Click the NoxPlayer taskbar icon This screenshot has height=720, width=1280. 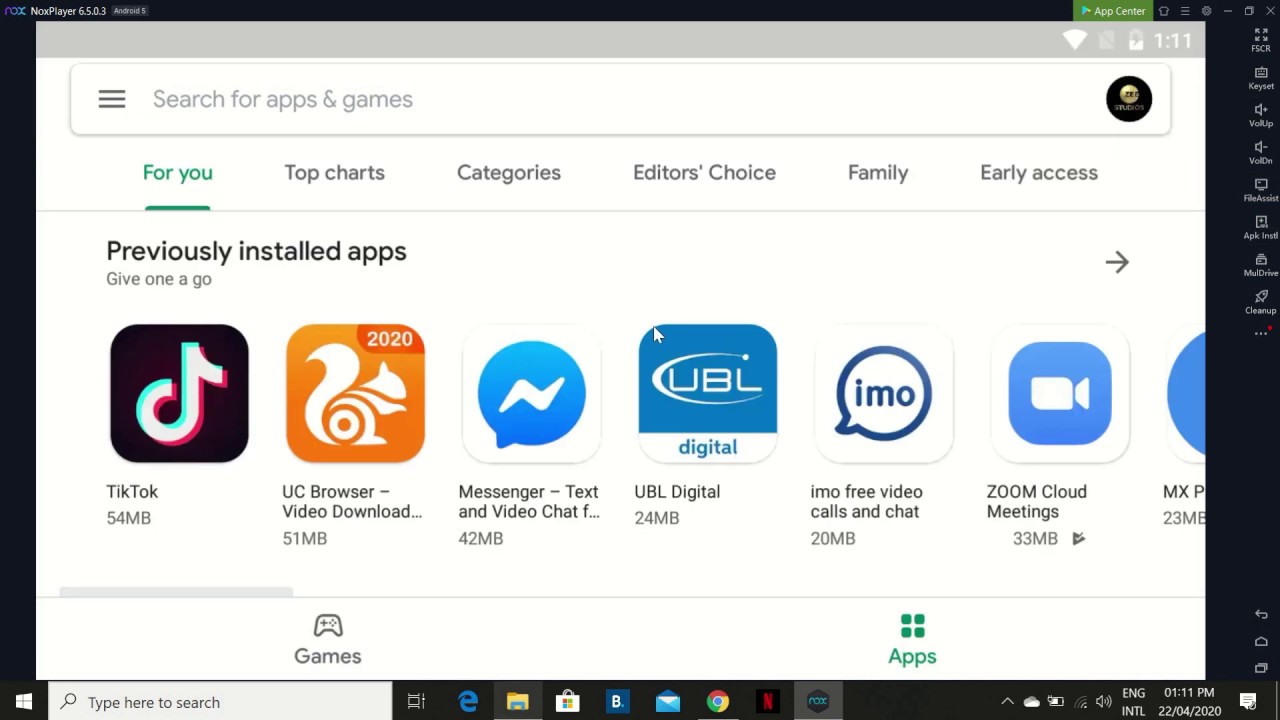coord(818,702)
